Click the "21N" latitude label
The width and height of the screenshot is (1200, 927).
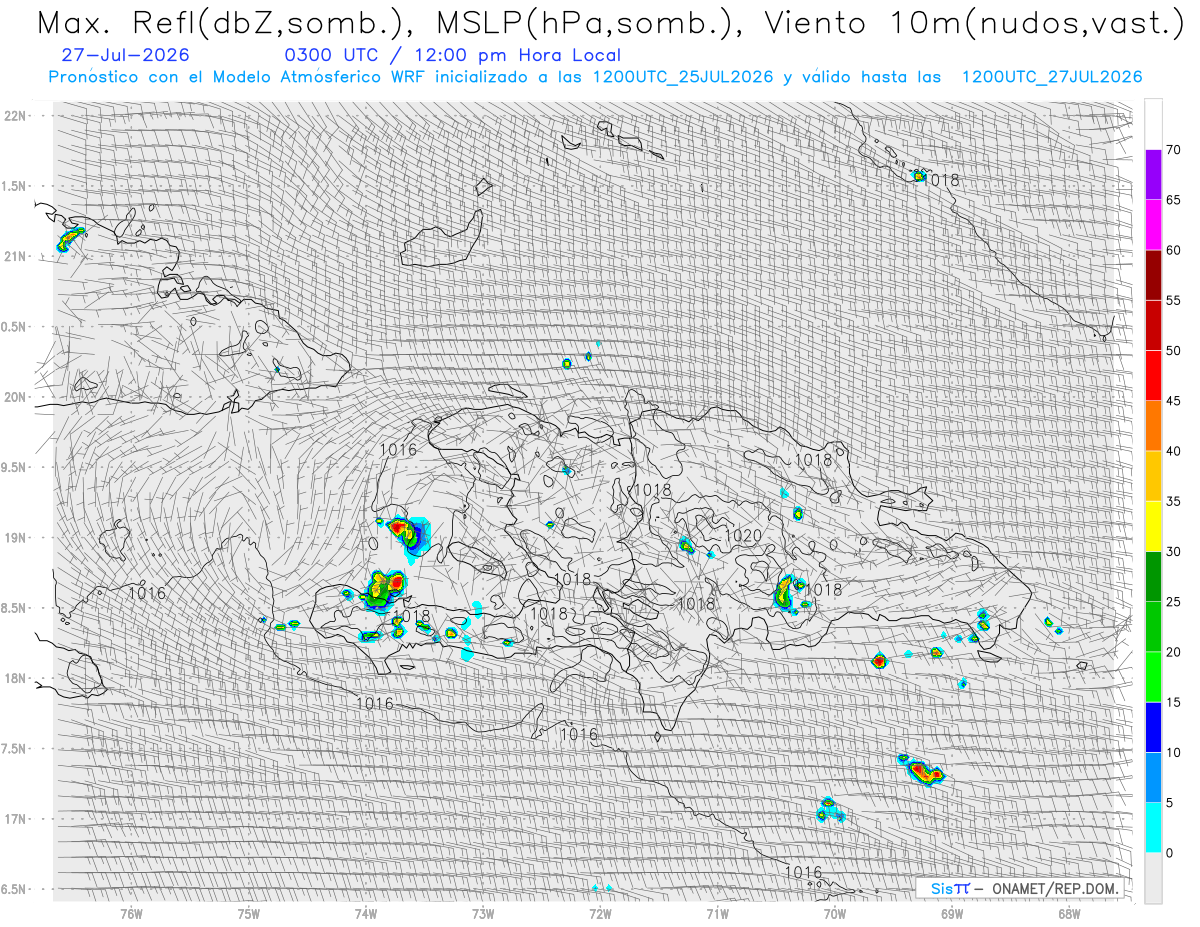click(x=15, y=257)
